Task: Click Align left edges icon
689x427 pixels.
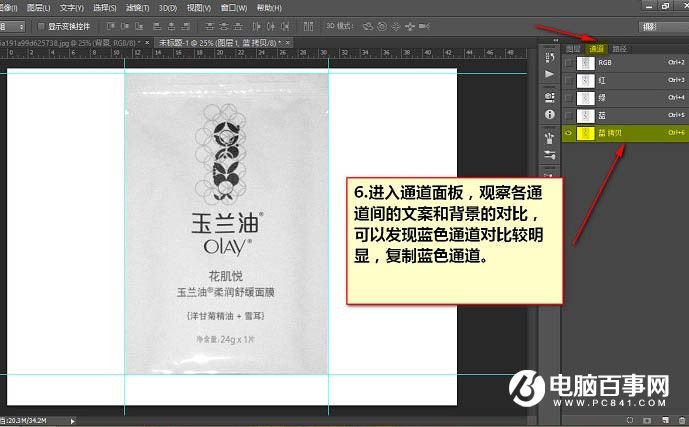Action: pyautogui.click(x=157, y=26)
